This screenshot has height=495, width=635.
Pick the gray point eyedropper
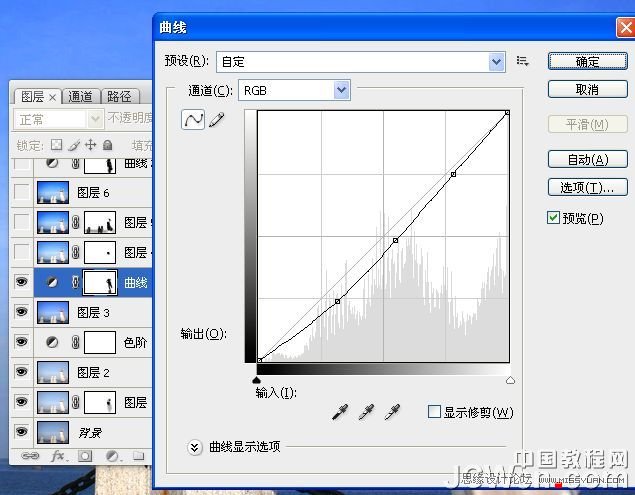(367, 412)
